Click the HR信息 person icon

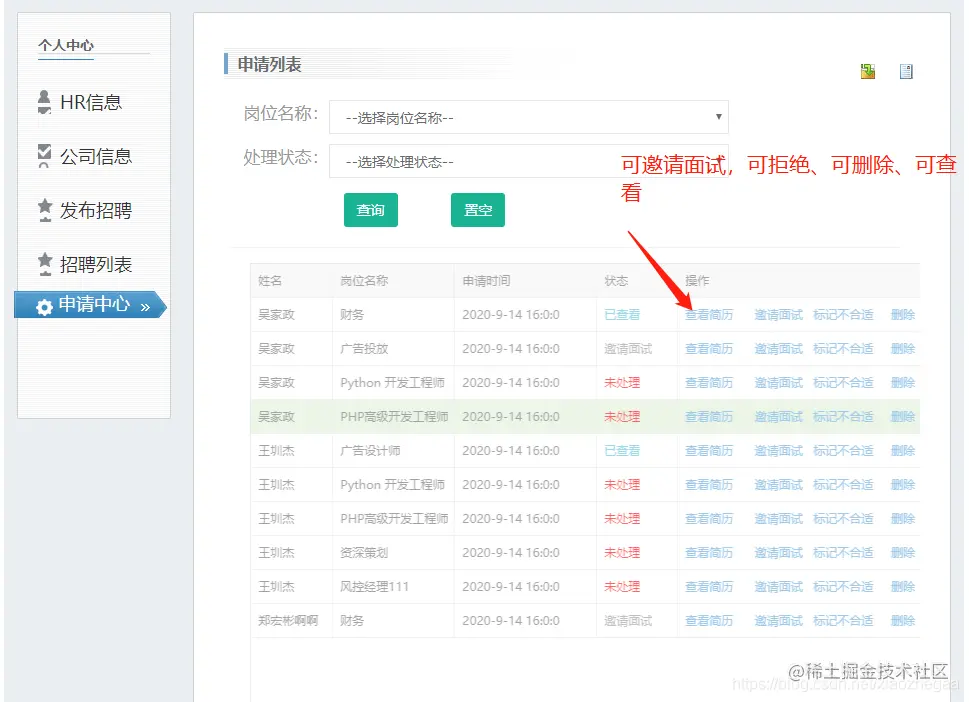click(x=44, y=102)
